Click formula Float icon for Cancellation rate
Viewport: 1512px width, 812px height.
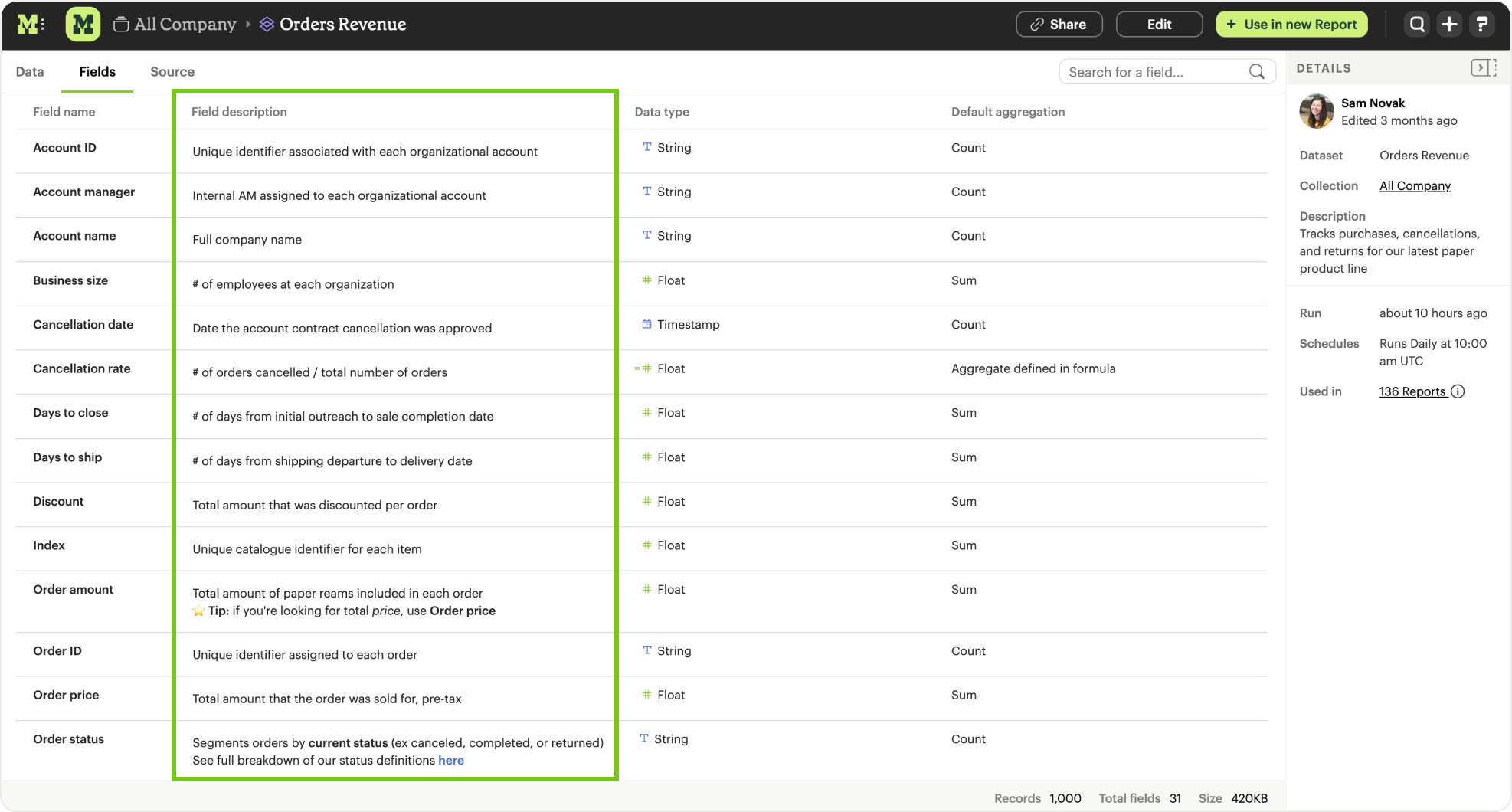click(x=643, y=368)
